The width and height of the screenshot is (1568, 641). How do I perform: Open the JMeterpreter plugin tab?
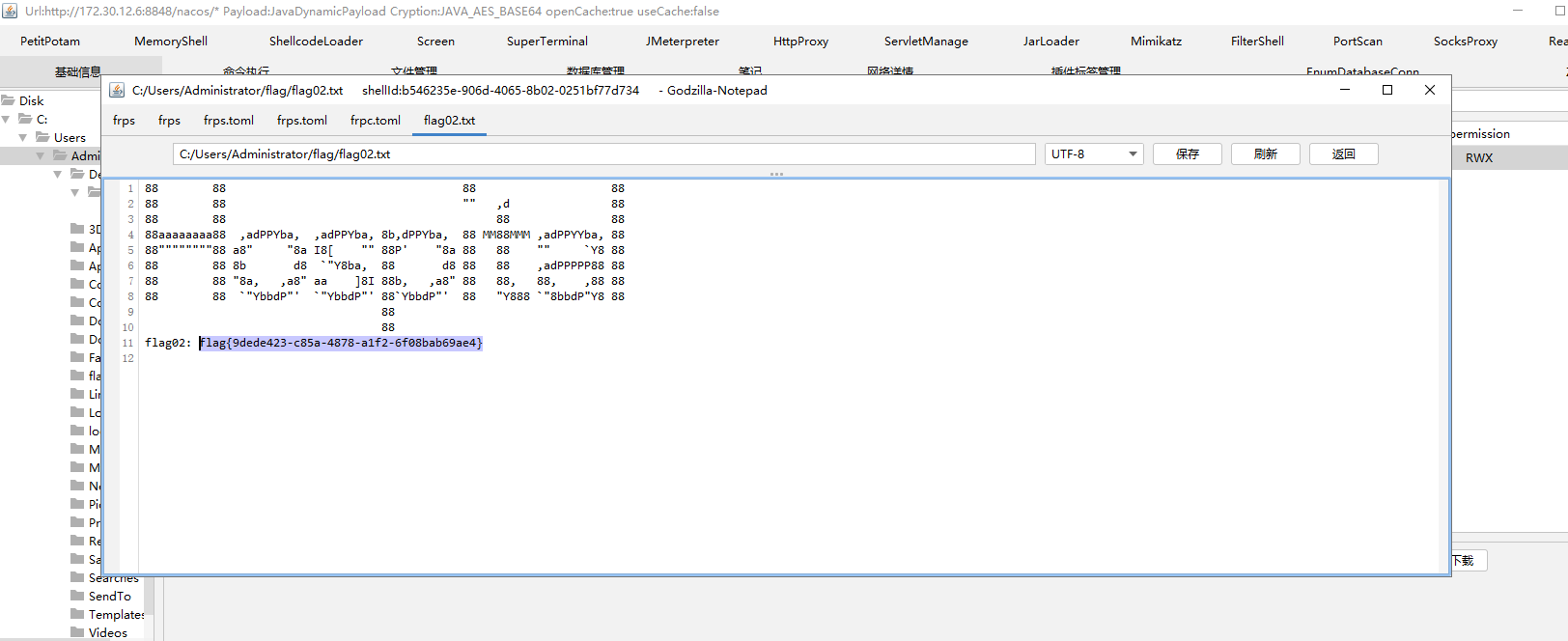[x=683, y=42]
